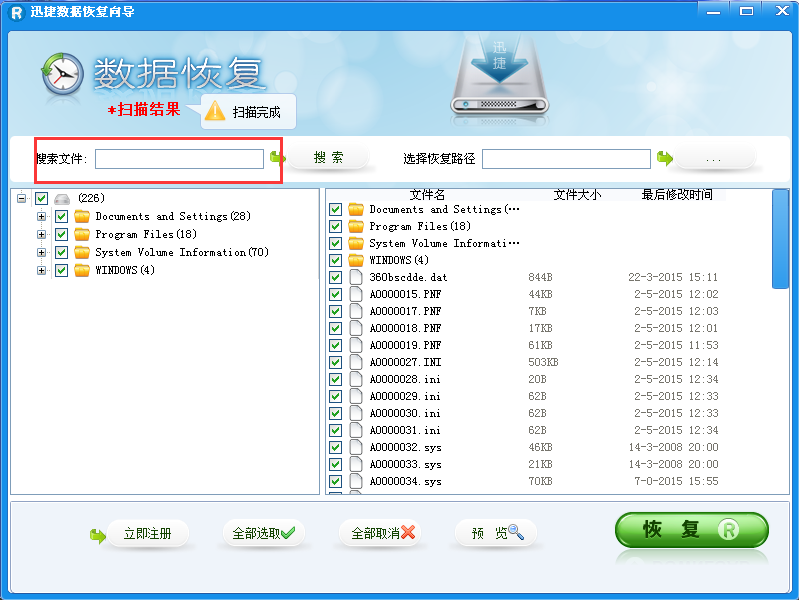Click the file icon of A0000034.sys
This screenshot has width=799, height=600.
pyautogui.click(x=356, y=481)
